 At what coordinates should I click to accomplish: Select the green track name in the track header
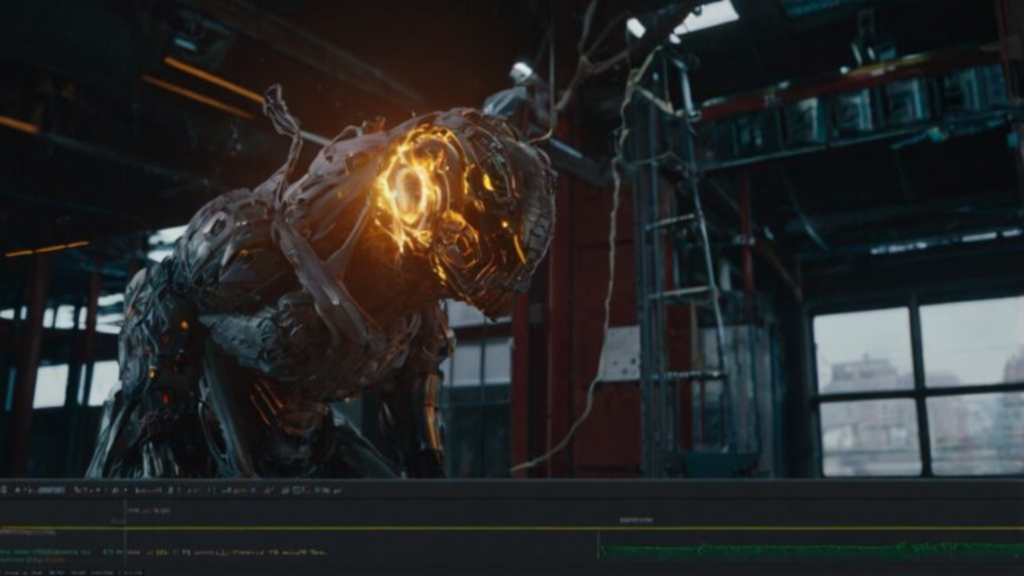point(40,551)
